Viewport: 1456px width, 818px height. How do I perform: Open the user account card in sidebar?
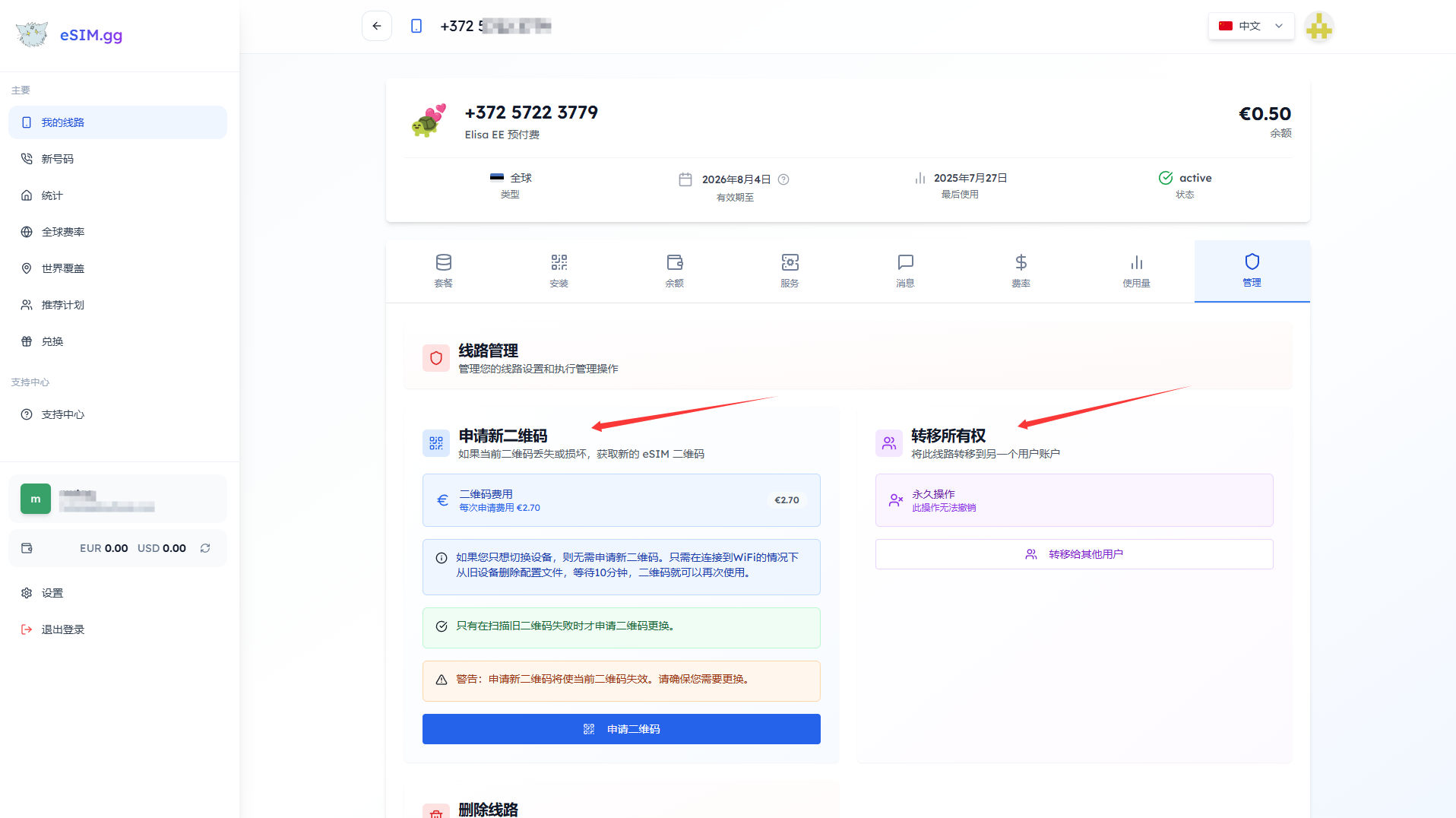[x=118, y=499]
